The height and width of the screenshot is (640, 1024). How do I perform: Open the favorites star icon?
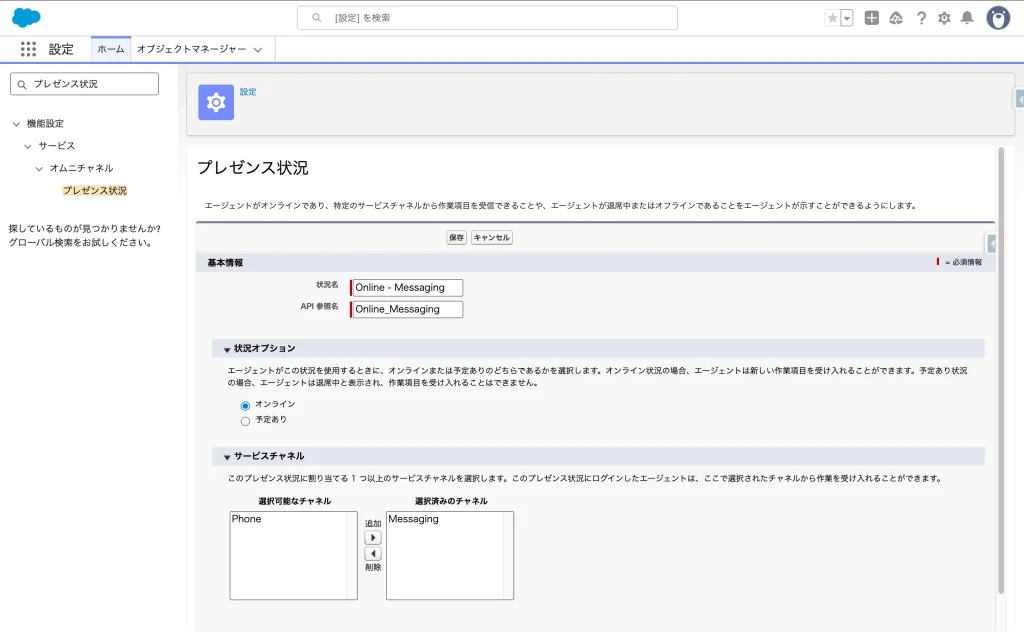pos(832,18)
